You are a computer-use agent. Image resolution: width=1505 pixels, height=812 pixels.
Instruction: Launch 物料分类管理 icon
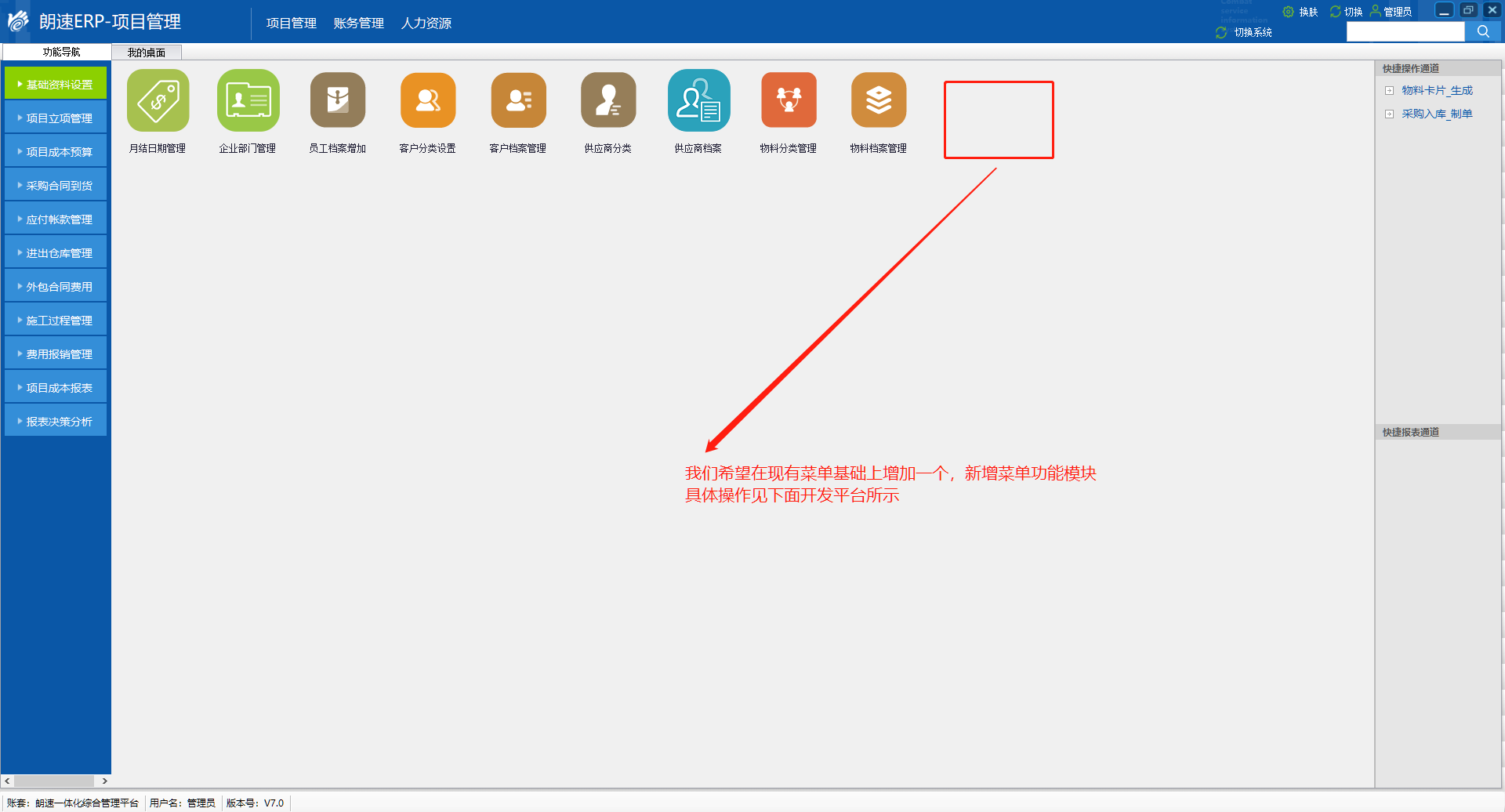coord(789,101)
